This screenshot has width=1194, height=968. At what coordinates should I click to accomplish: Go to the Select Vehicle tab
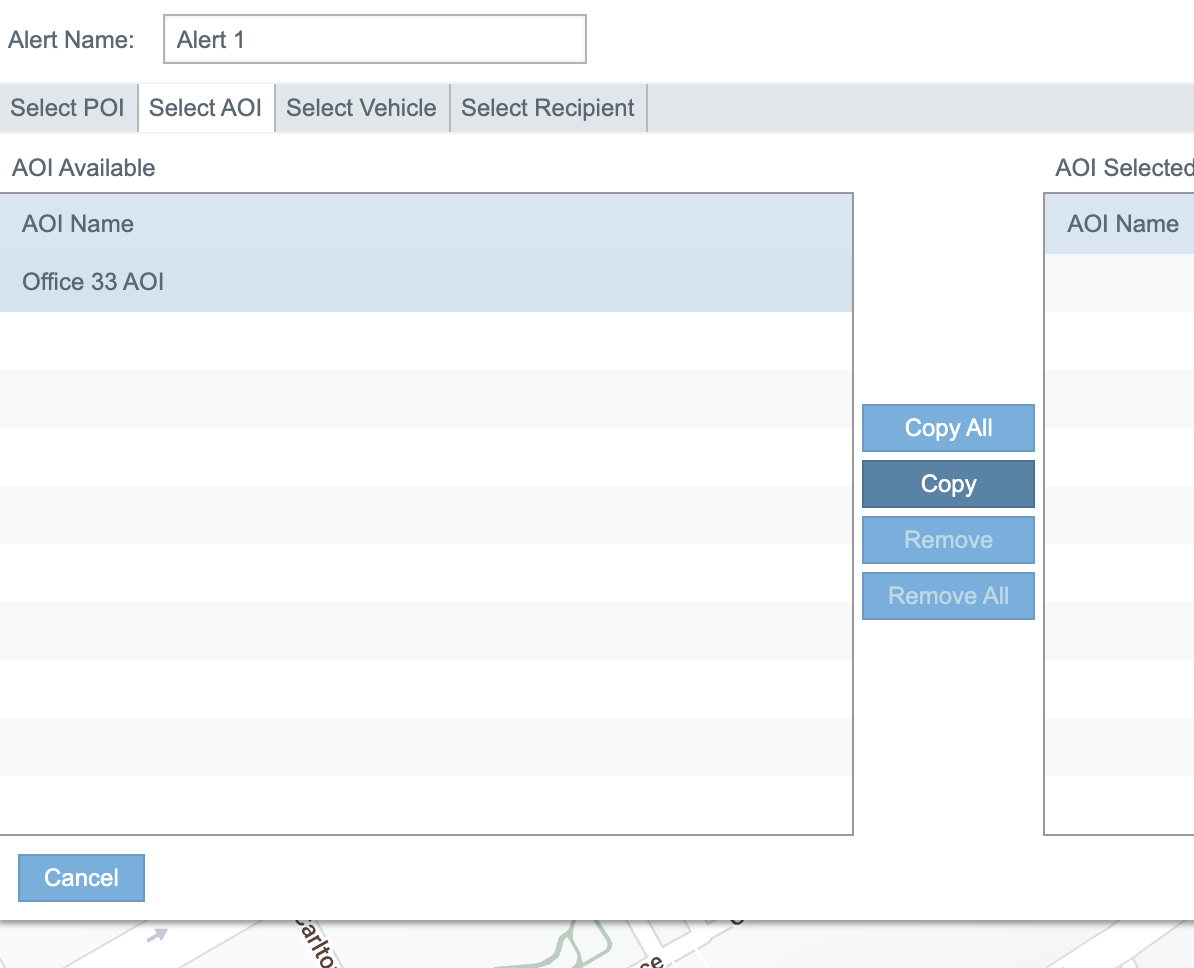click(x=361, y=108)
